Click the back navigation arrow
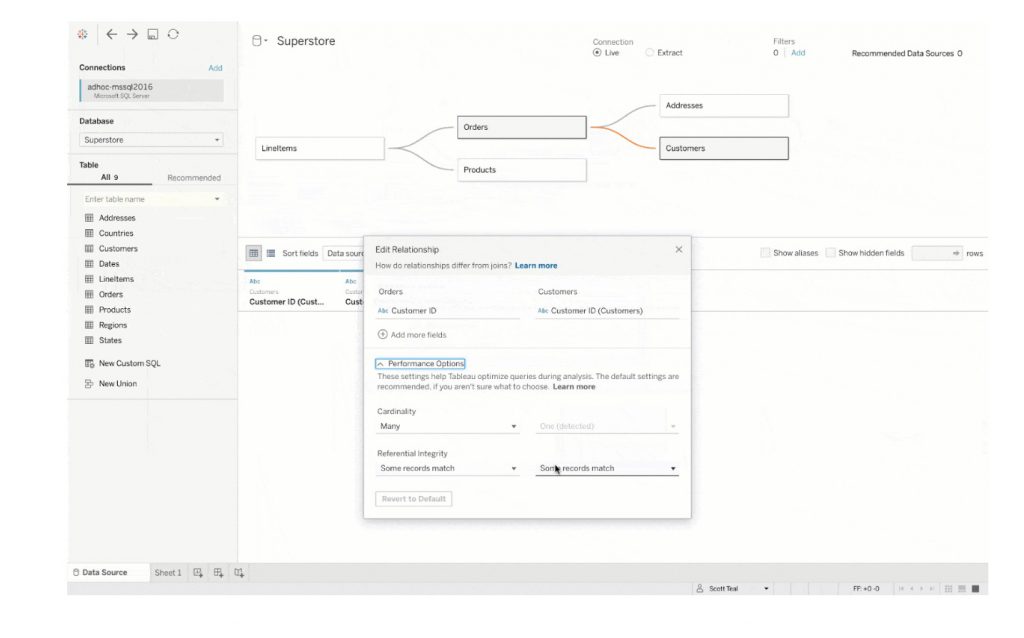 tap(110, 33)
